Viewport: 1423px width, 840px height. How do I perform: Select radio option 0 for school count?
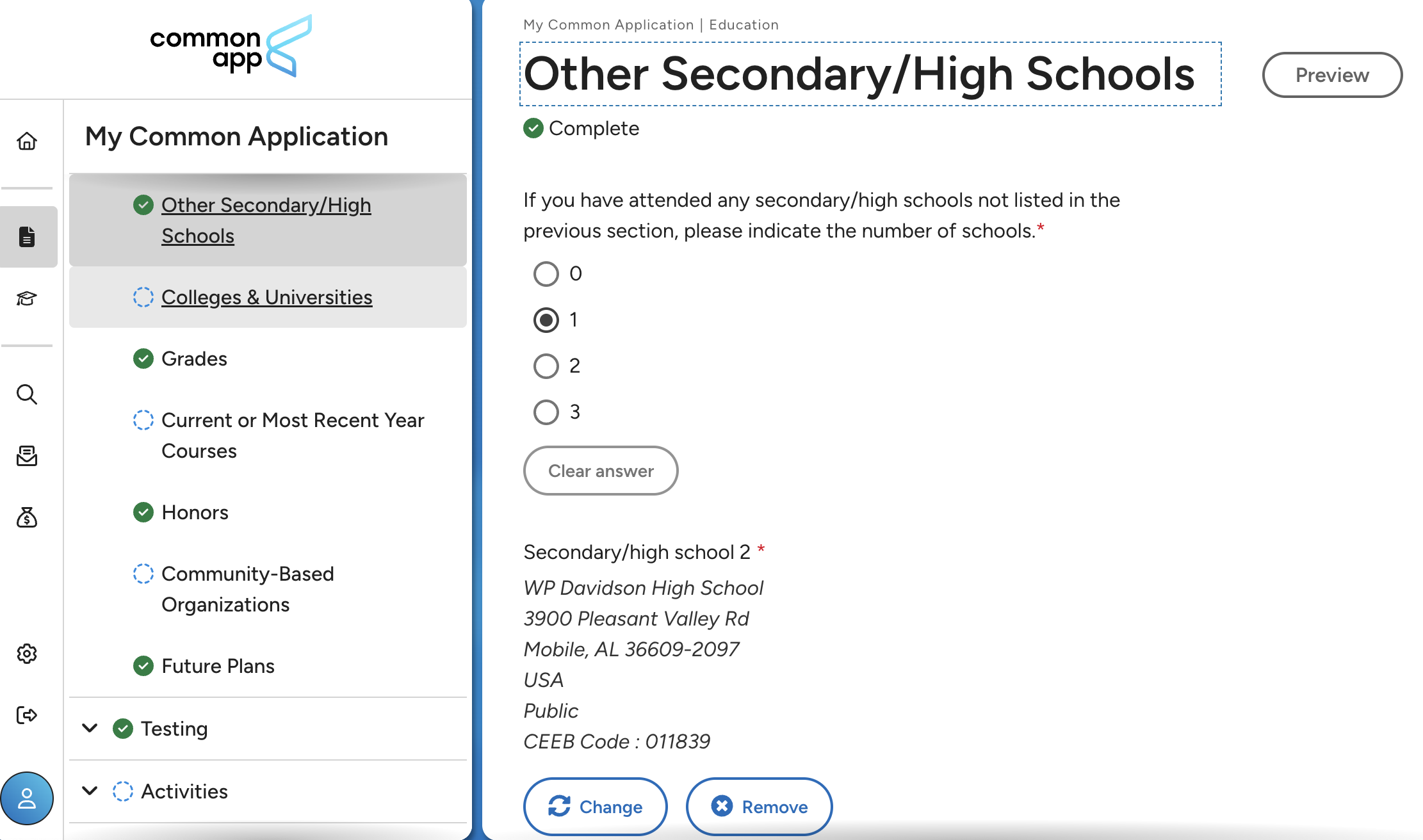pyautogui.click(x=546, y=274)
